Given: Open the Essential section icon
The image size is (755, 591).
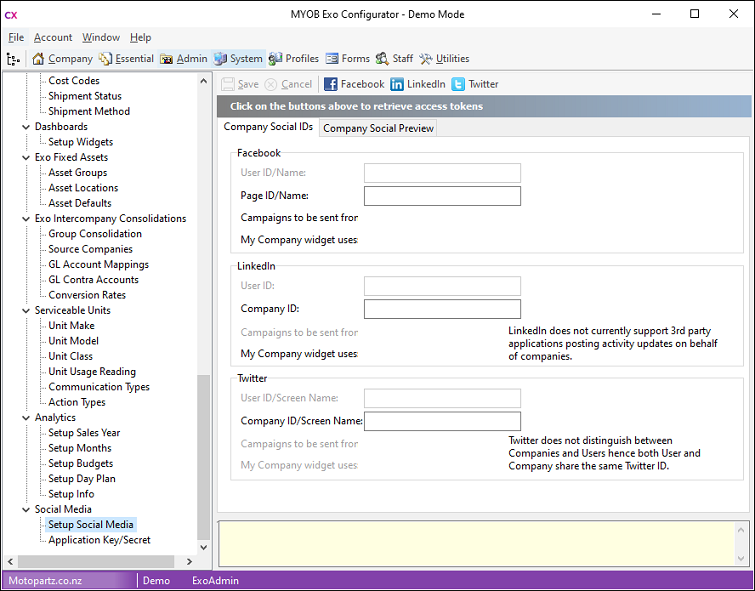Looking at the screenshot, I should point(105,59).
